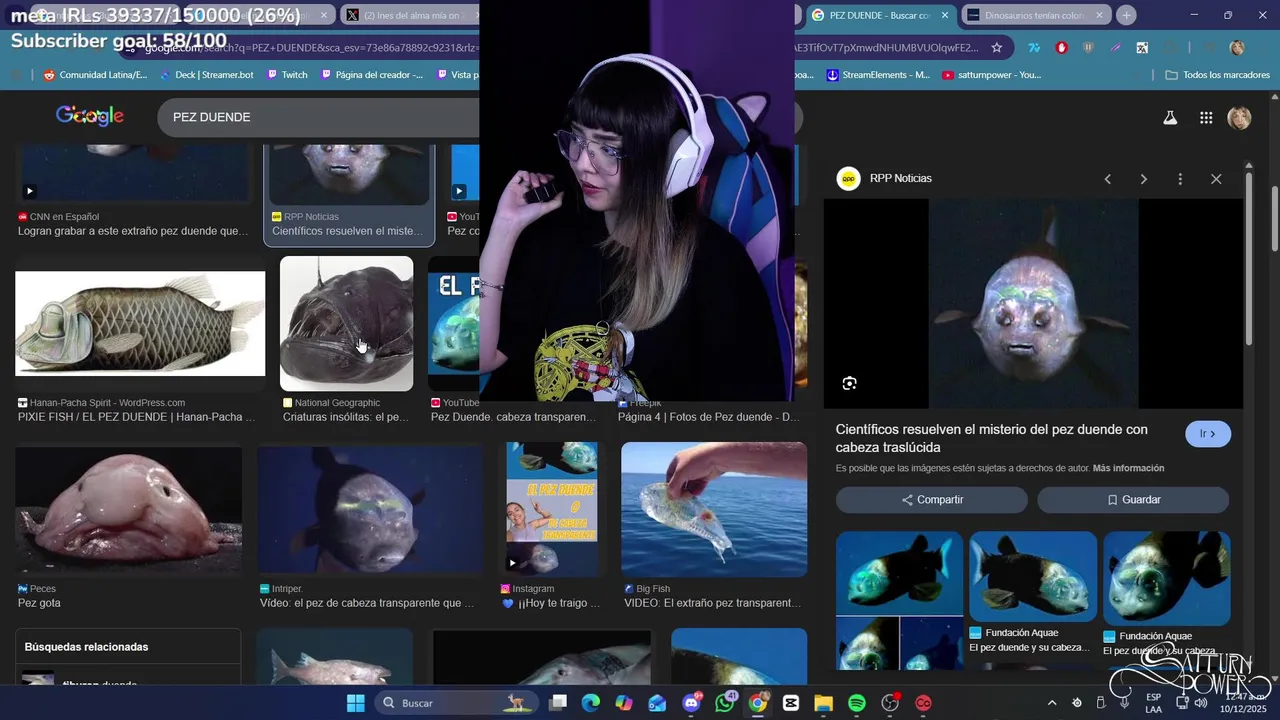
Task: Open three-dot options in image preview panel
Action: point(1180,179)
